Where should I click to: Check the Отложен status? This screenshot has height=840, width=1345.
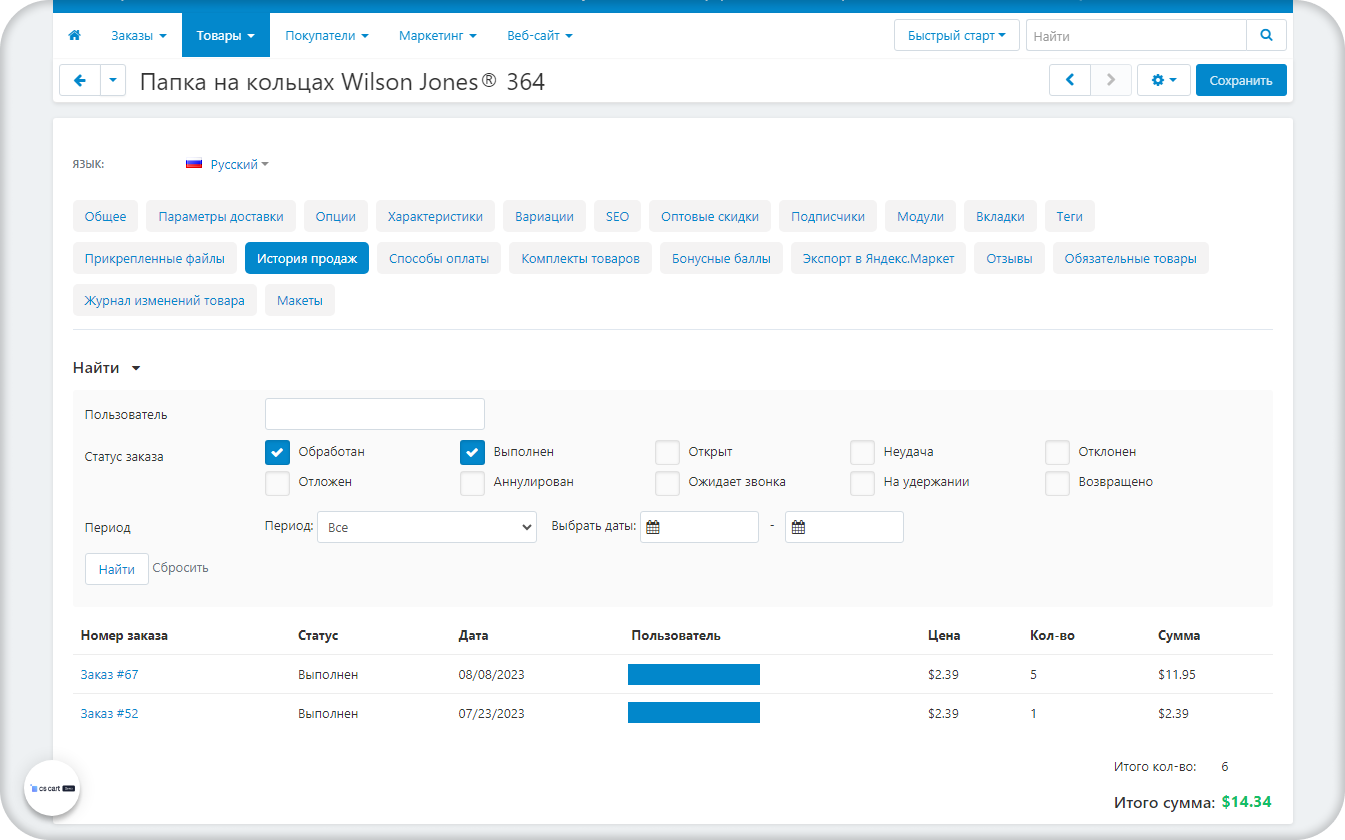click(x=277, y=482)
